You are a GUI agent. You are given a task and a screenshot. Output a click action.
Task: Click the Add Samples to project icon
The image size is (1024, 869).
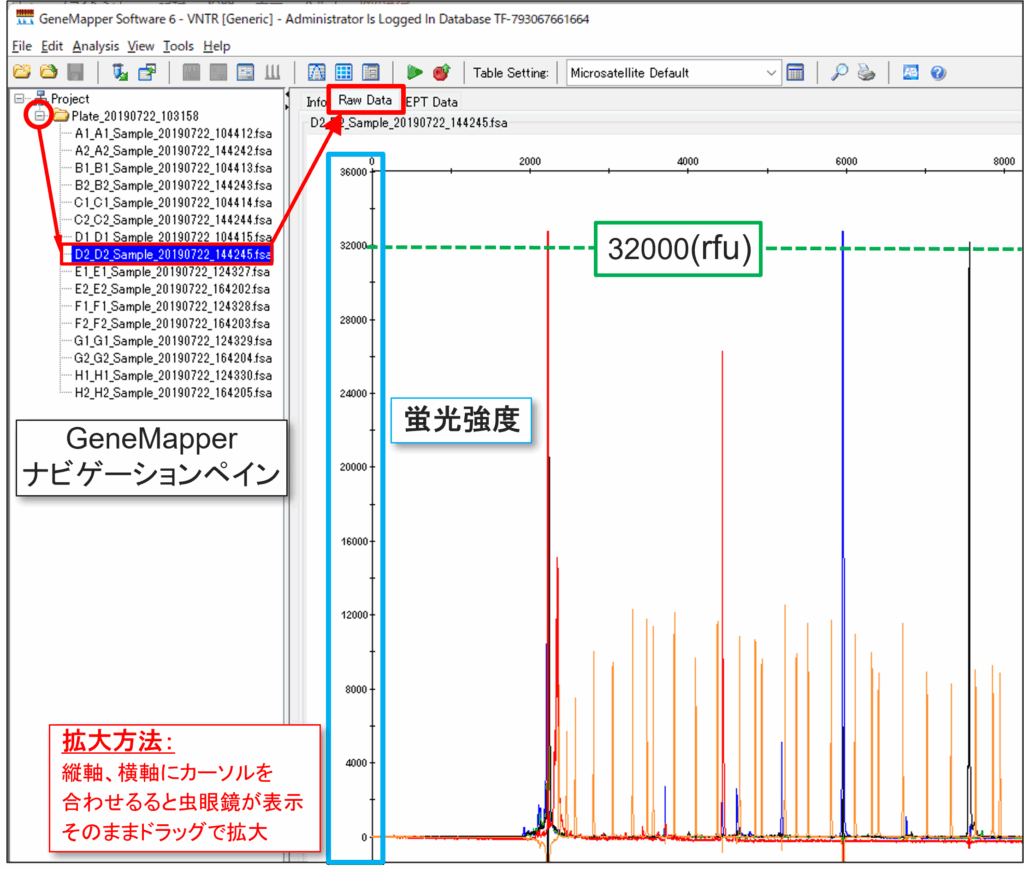coord(121,73)
